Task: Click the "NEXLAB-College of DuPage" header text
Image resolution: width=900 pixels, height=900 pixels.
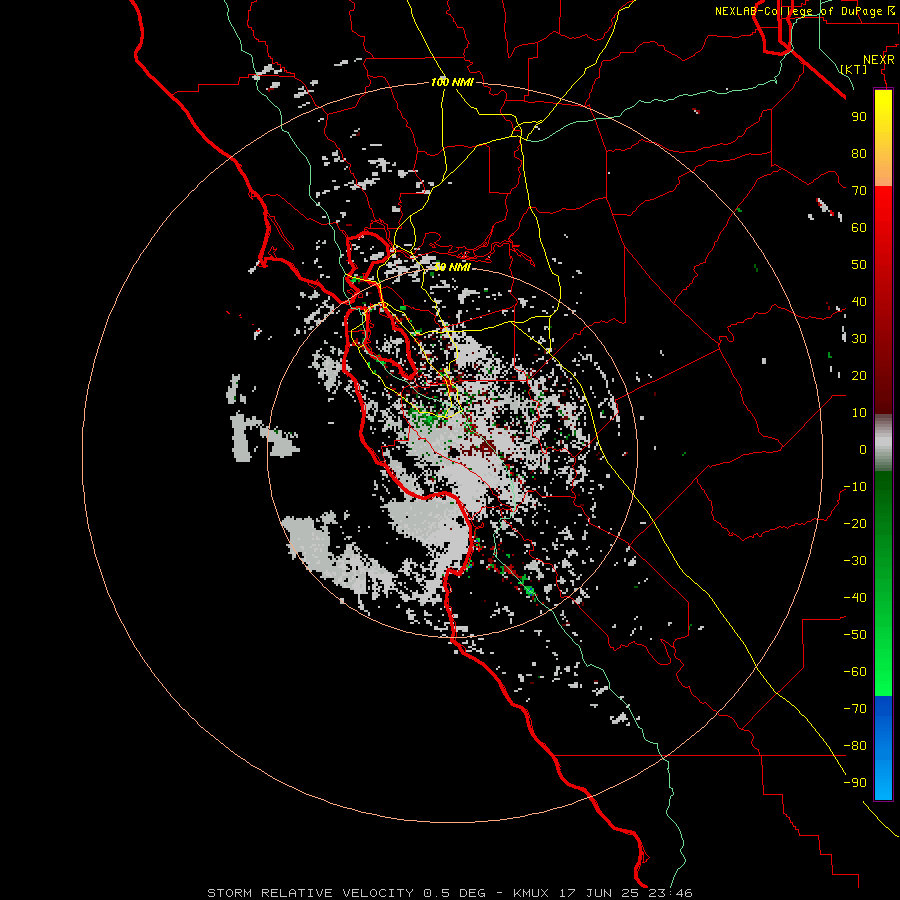Action: pyautogui.click(x=798, y=11)
